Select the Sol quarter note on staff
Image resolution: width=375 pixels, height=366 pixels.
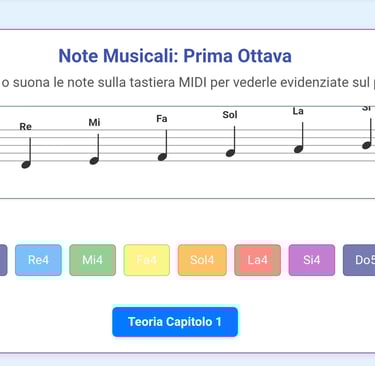coord(231,142)
